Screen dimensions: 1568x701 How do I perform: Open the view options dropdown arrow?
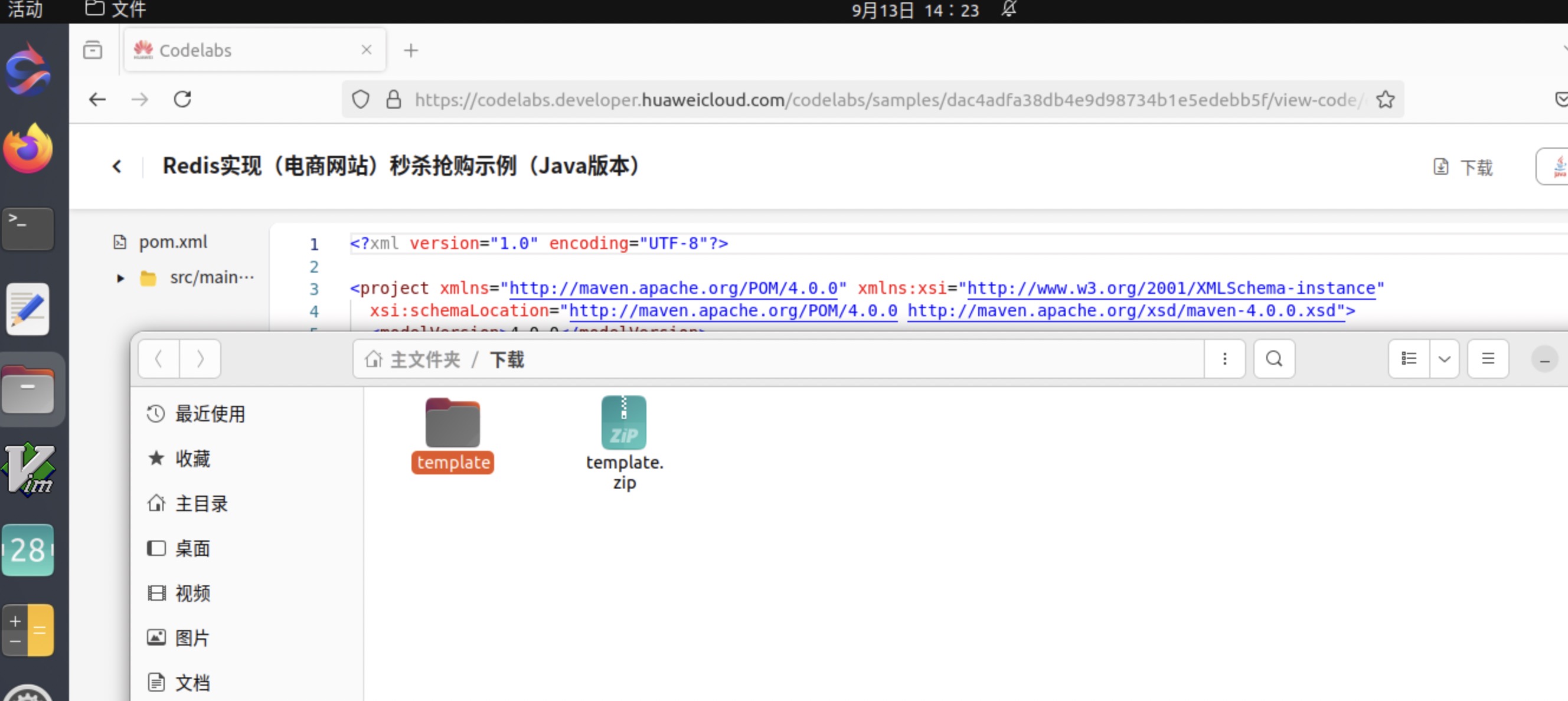[x=1444, y=359]
